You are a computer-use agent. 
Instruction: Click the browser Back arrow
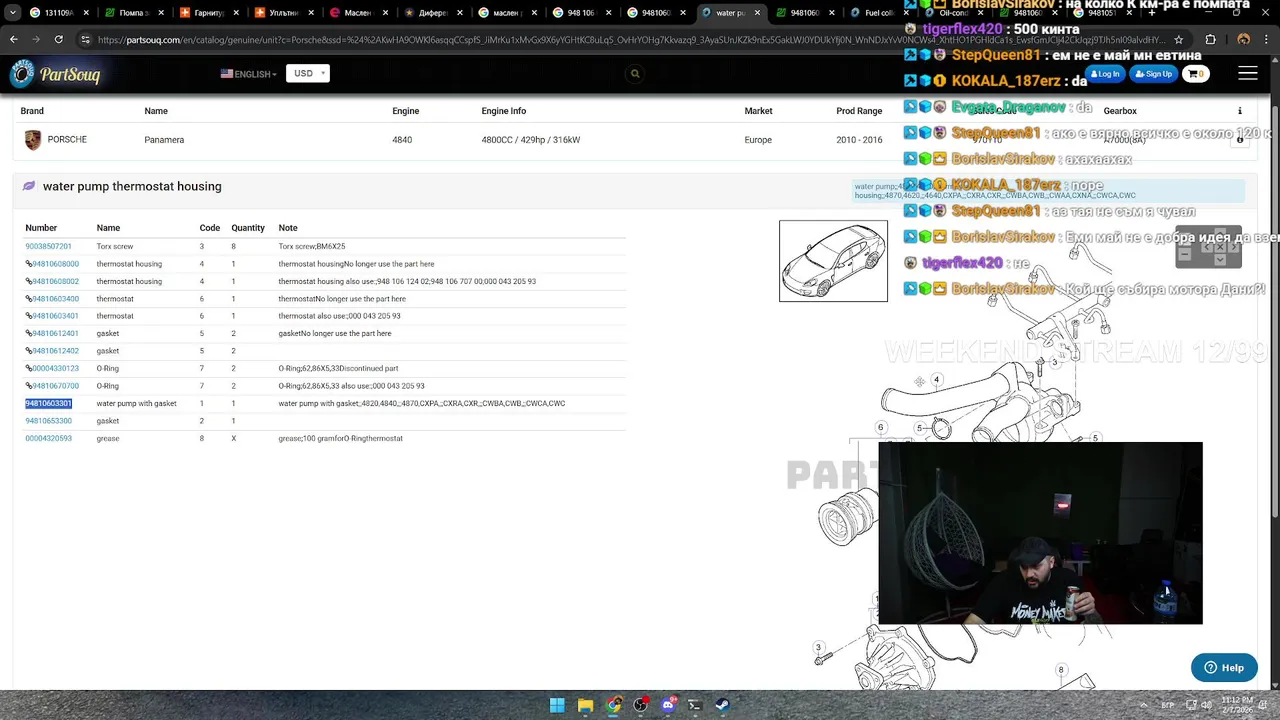point(13,39)
